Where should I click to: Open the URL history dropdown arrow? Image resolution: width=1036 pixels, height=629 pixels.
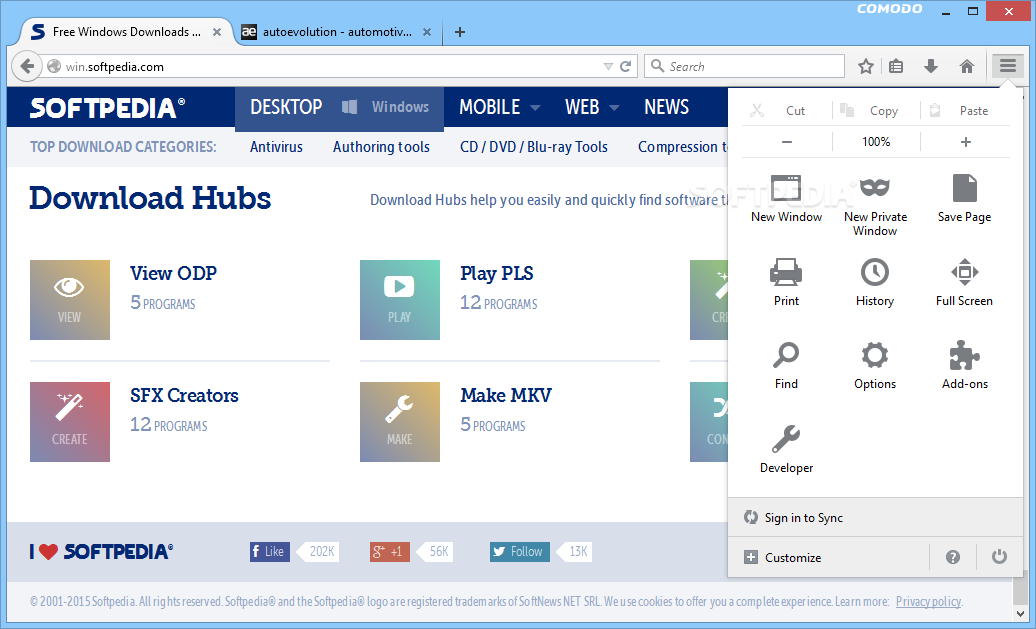click(608, 66)
